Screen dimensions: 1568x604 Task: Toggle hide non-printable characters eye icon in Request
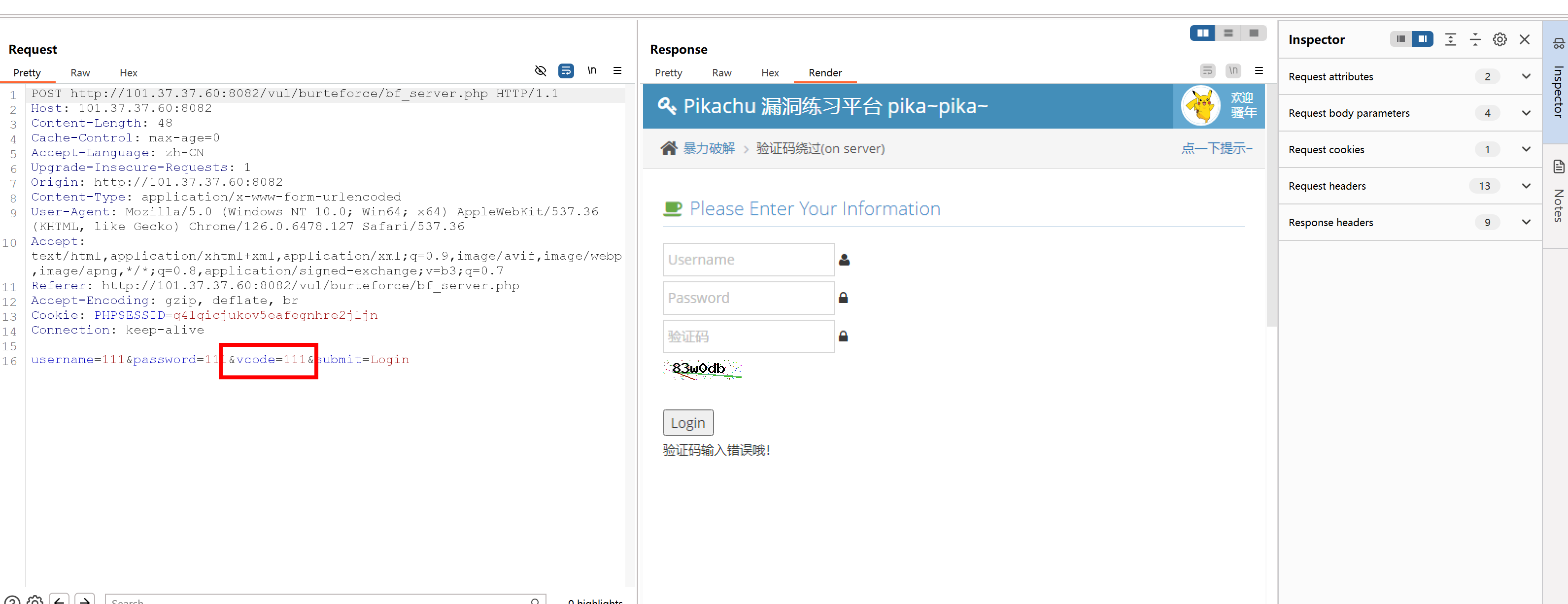540,70
